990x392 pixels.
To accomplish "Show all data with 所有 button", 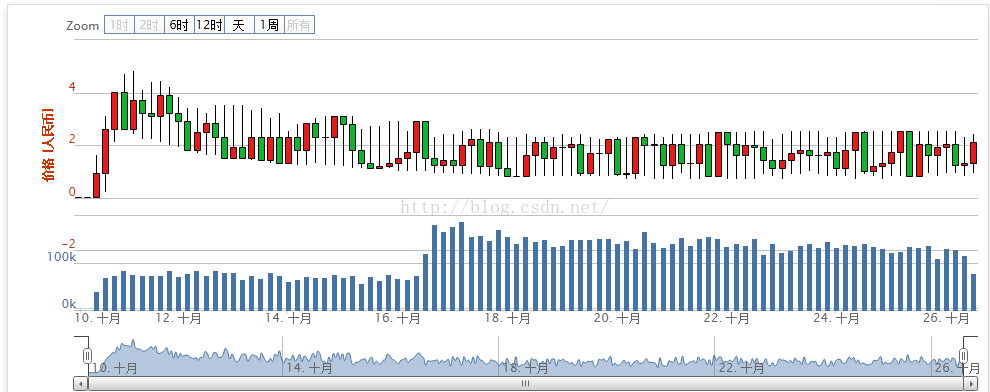I will tap(299, 25).
